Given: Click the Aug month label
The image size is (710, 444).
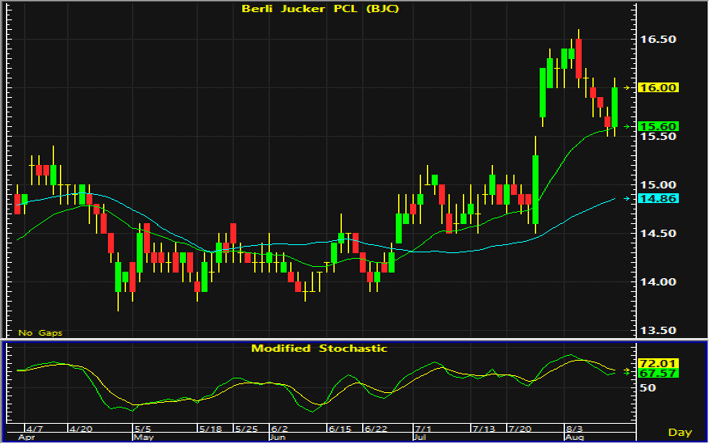Looking at the screenshot, I should point(575,438).
